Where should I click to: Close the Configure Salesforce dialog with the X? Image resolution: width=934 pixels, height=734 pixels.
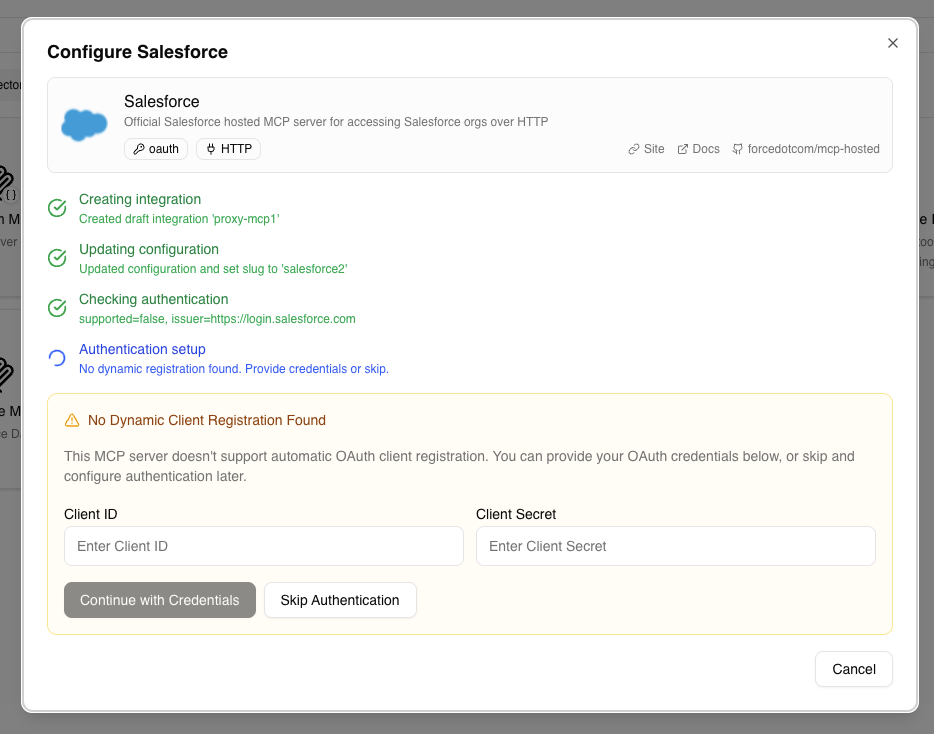tap(892, 43)
